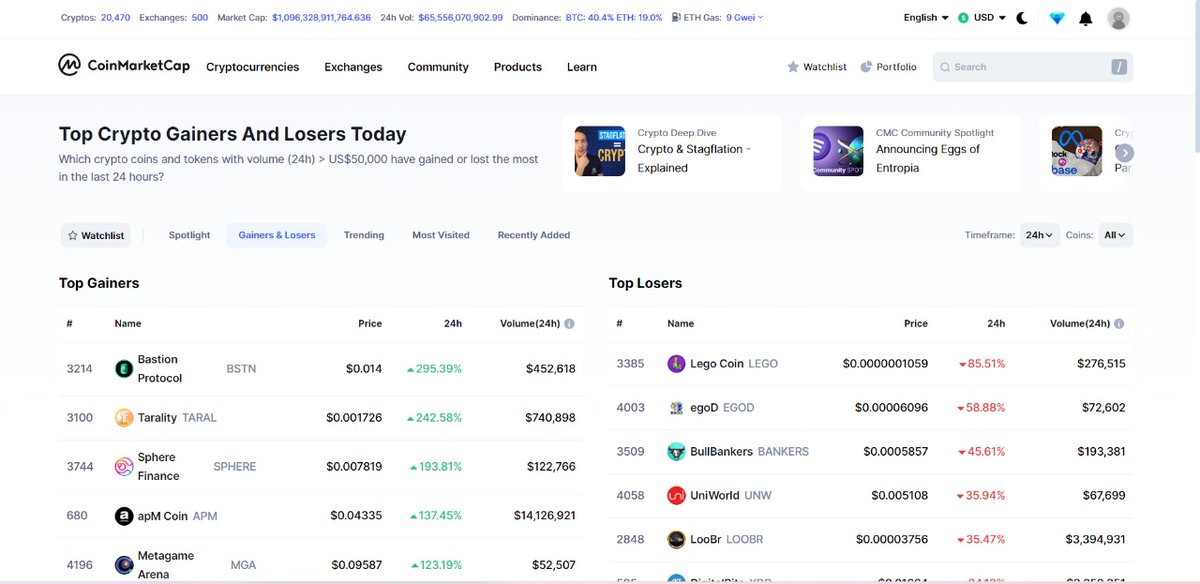1200x584 pixels.
Task: Click the UniWorld coin icon
Action: [676, 495]
